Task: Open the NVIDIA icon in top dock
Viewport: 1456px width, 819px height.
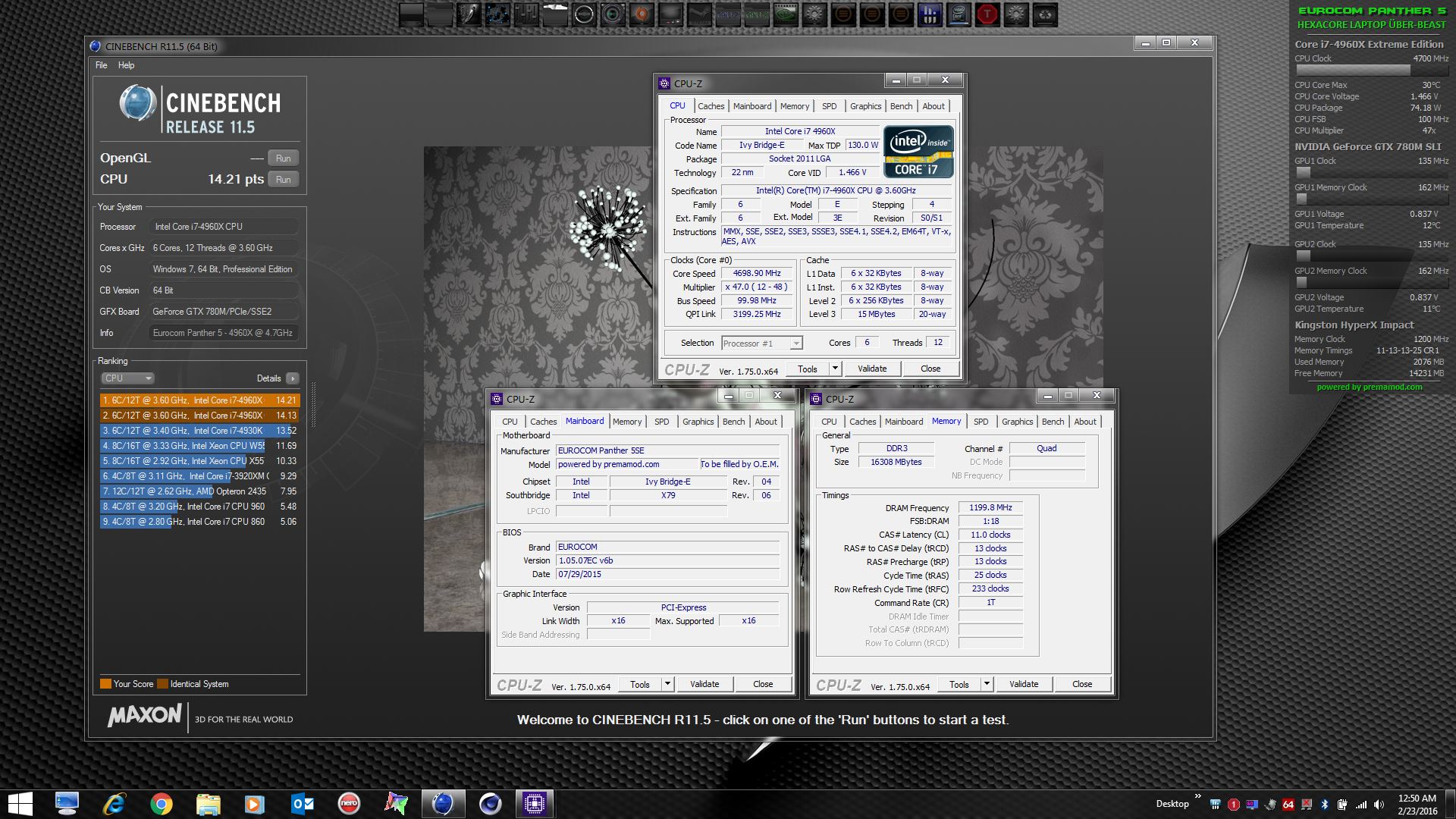Action: [x=786, y=14]
